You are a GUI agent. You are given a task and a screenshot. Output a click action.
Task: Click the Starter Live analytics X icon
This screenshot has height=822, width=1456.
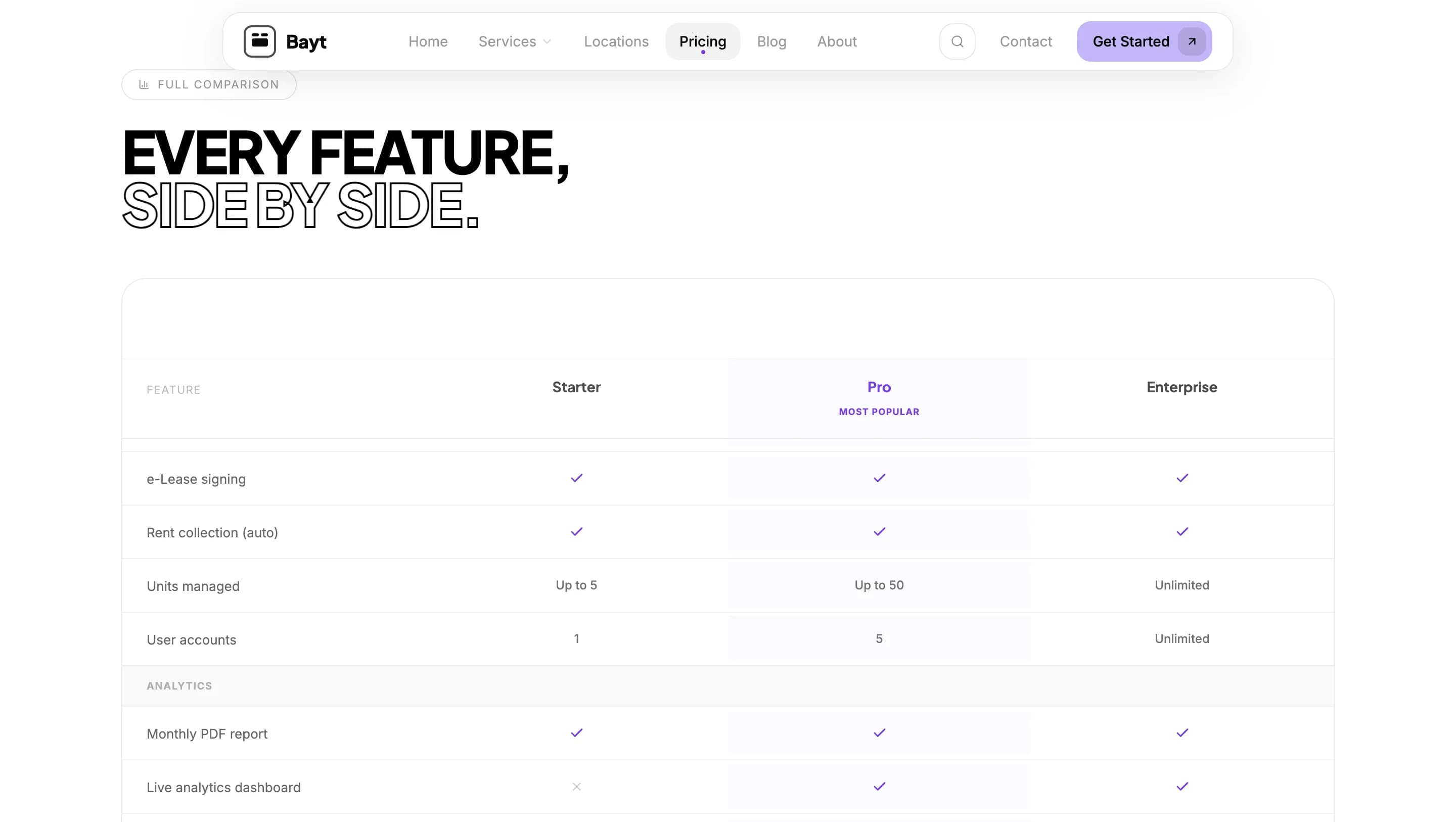[576, 787]
